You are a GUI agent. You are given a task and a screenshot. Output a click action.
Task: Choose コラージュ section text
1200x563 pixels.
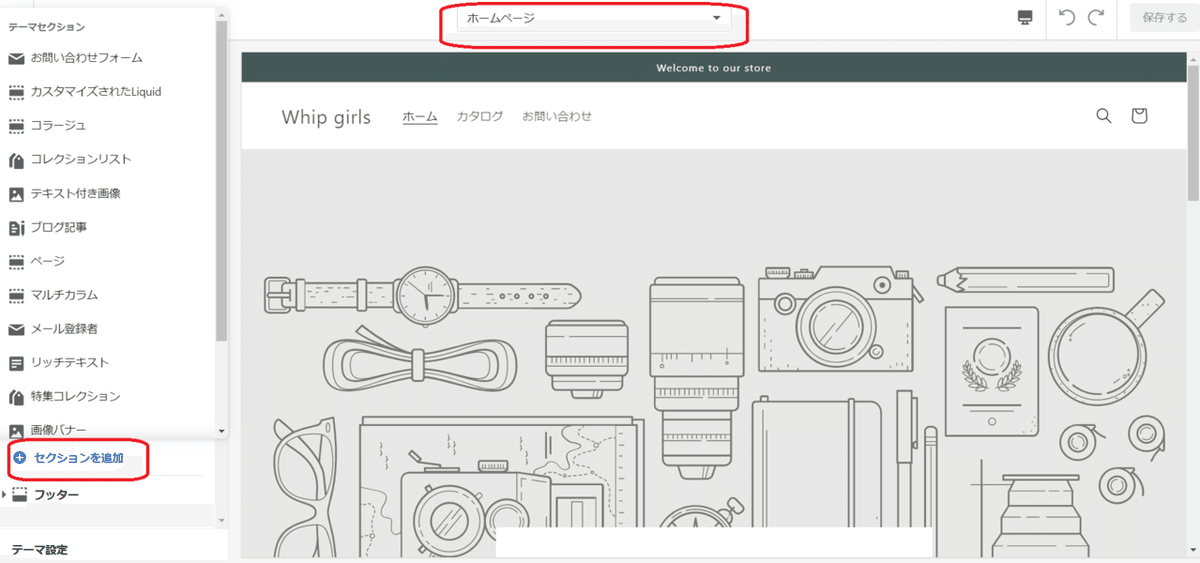(x=58, y=126)
